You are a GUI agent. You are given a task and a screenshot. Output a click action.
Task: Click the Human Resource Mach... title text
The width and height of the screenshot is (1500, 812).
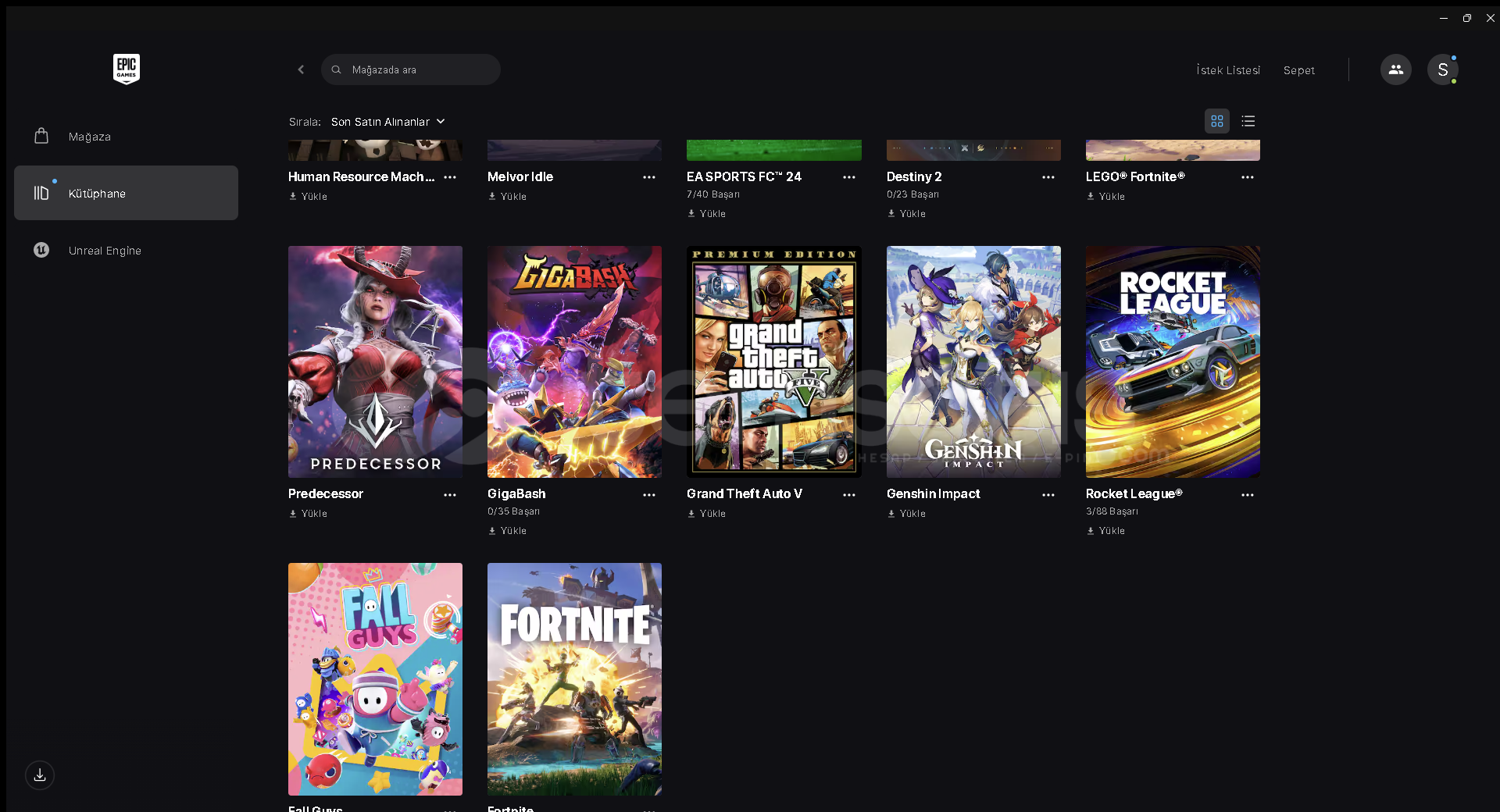click(x=361, y=176)
